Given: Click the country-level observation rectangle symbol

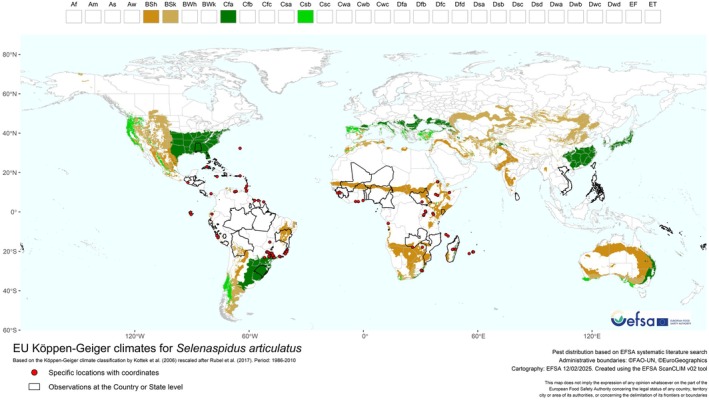Looking at the screenshot, I should 34,387.
